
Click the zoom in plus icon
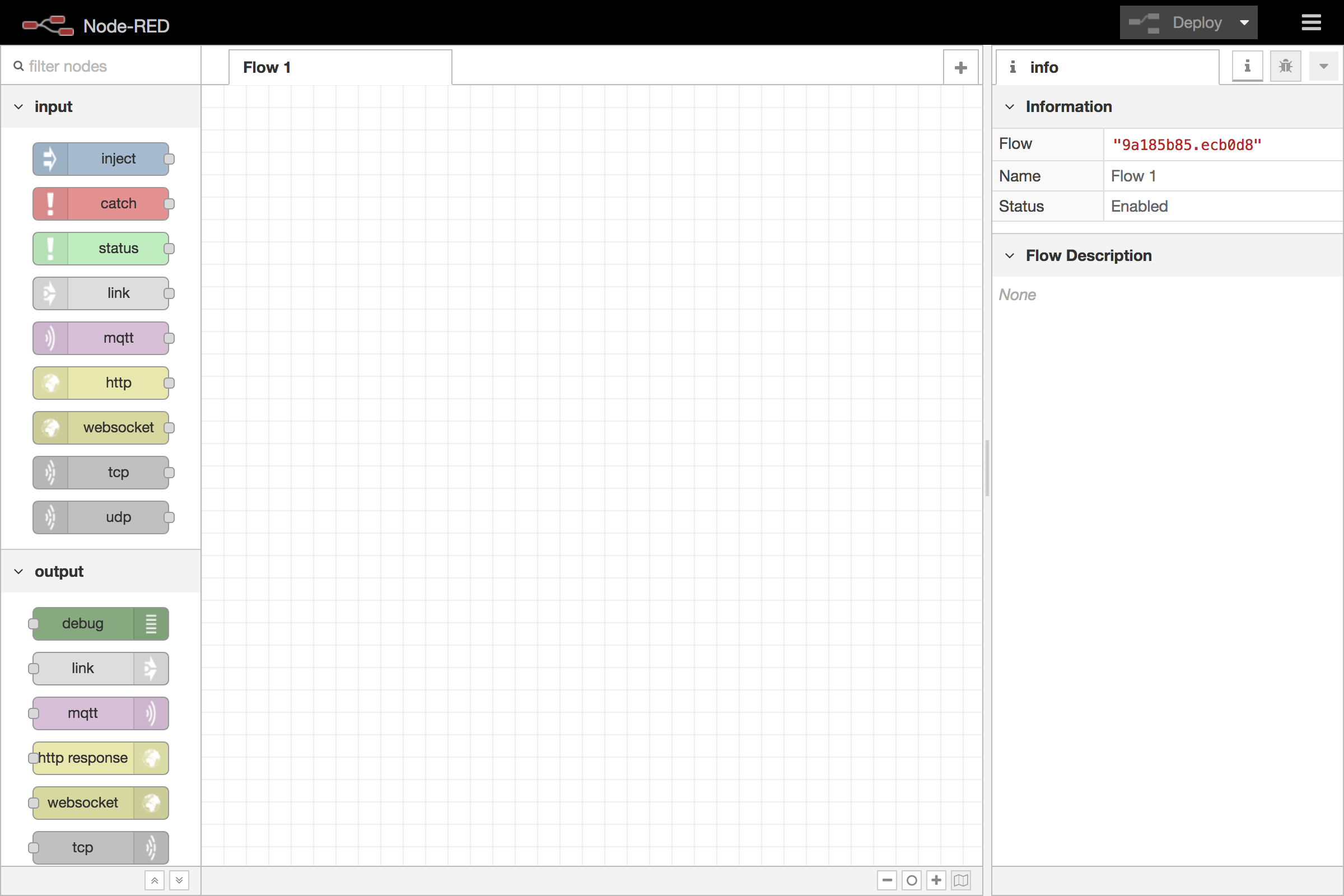[x=936, y=880]
